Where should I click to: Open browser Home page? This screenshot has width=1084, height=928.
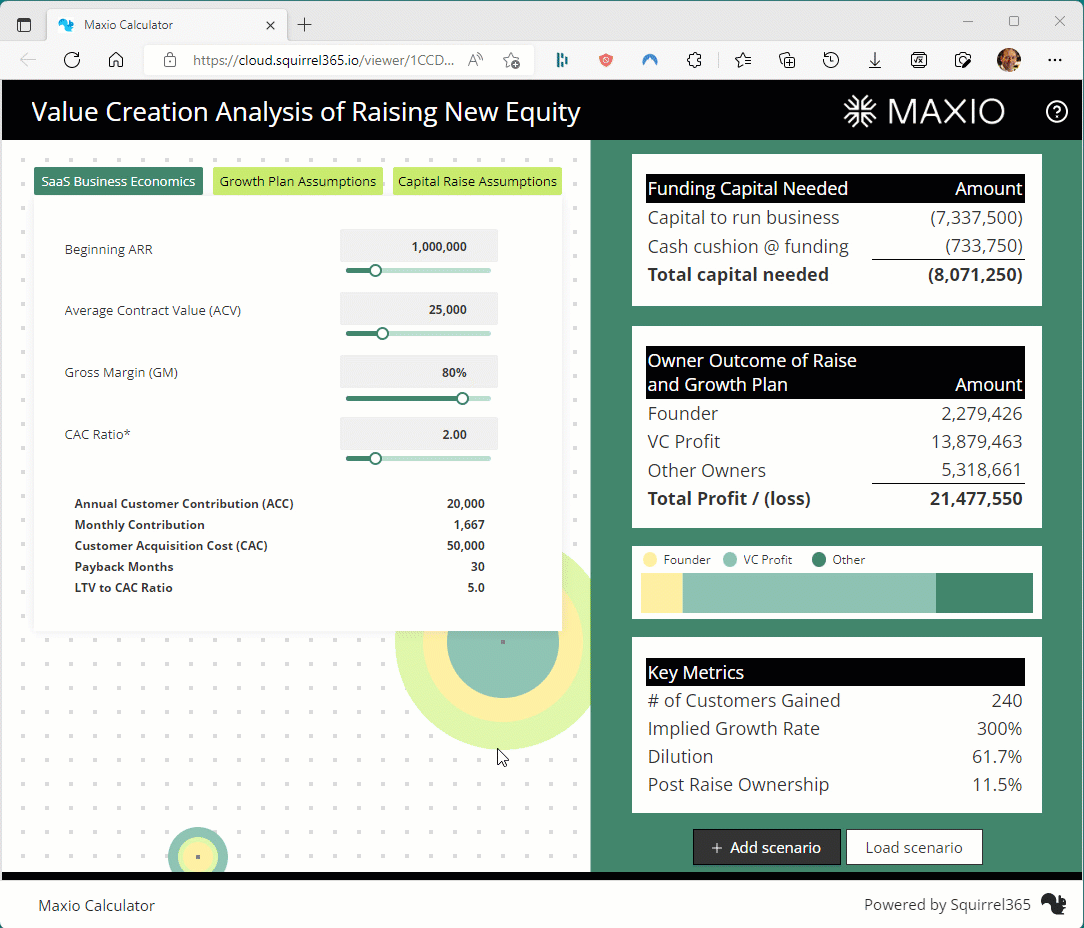click(115, 60)
